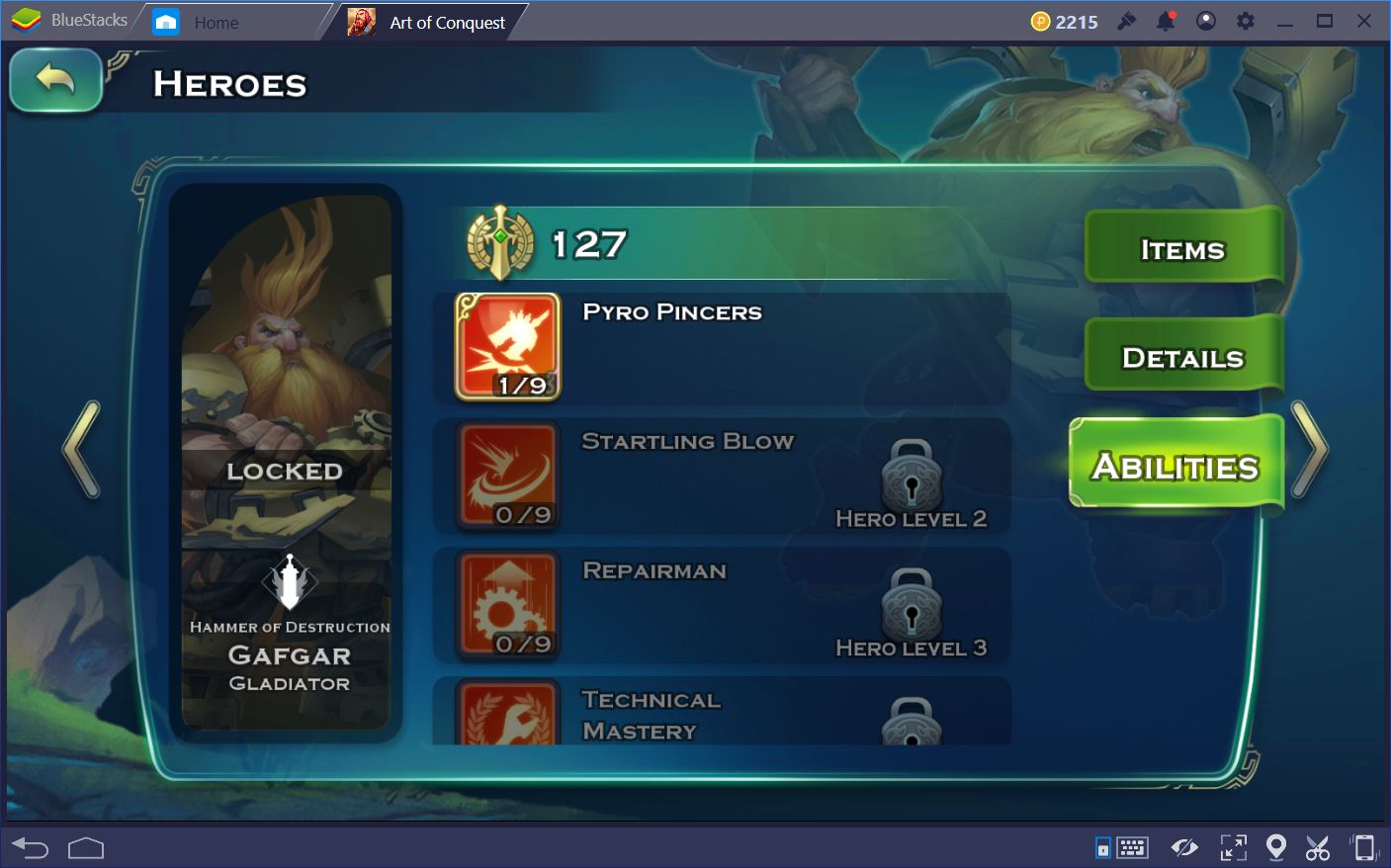Toggle fullscreen mode in bottom bar
The height and width of the screenshot is (868, 1391).
[x=1233, y=847]
